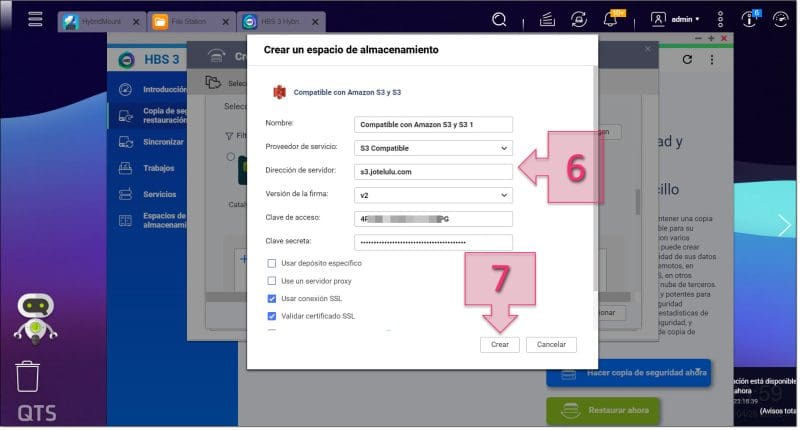Open the QTS main menu hamburger icon
The width and height of the screenshot is (800, 430).
tap(35, 19)
